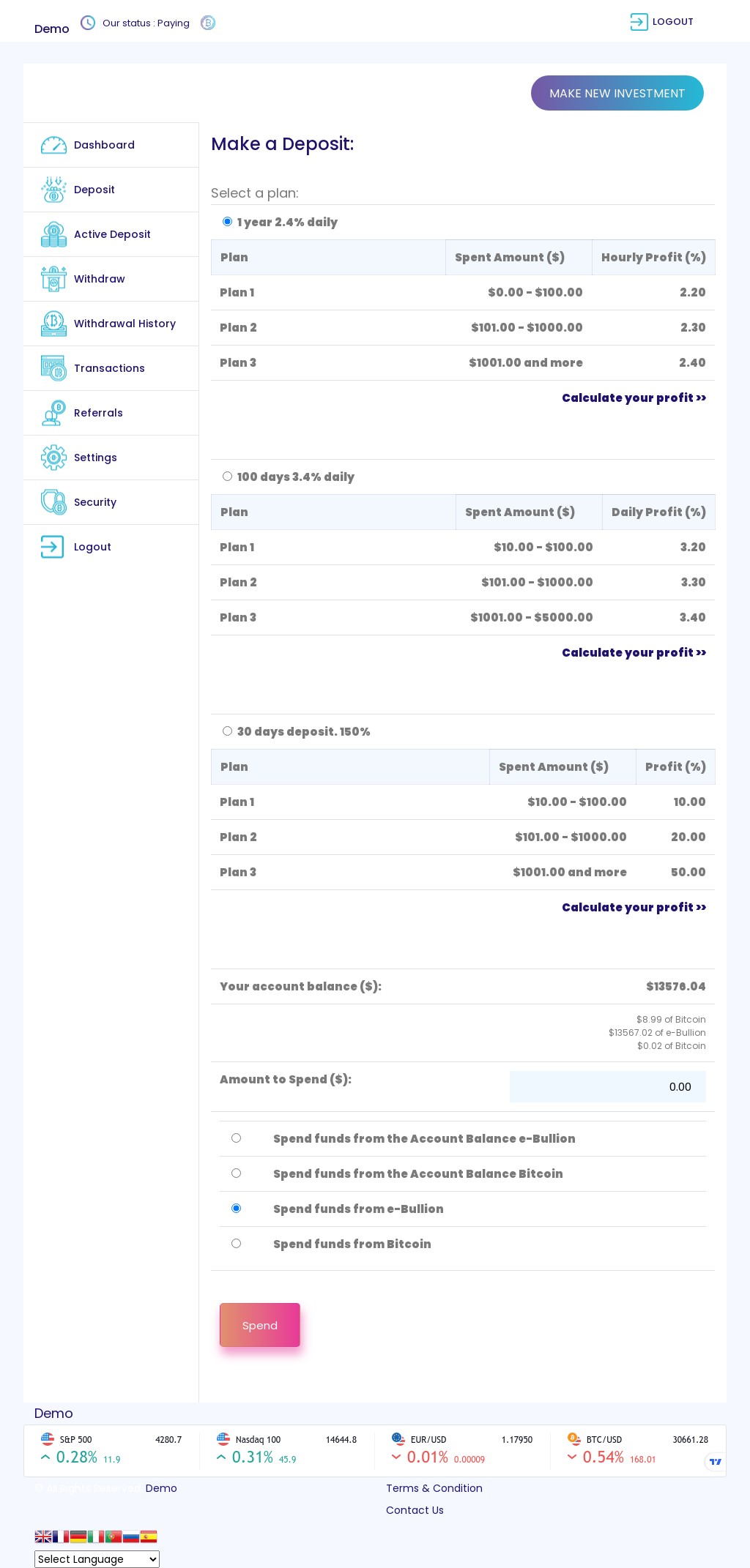Select the 100 days 3.4% daily plan
The height and width of the screenshot is (1568, 750).
pos(227,477)
